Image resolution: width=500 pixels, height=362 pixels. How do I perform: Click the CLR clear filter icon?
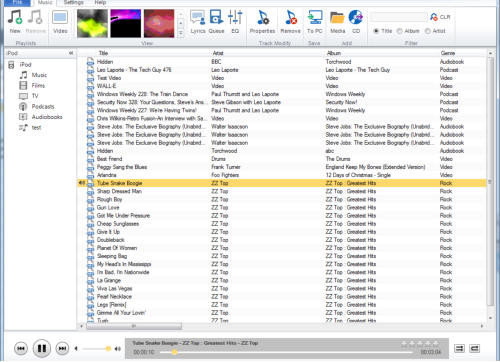coord(440,17)
